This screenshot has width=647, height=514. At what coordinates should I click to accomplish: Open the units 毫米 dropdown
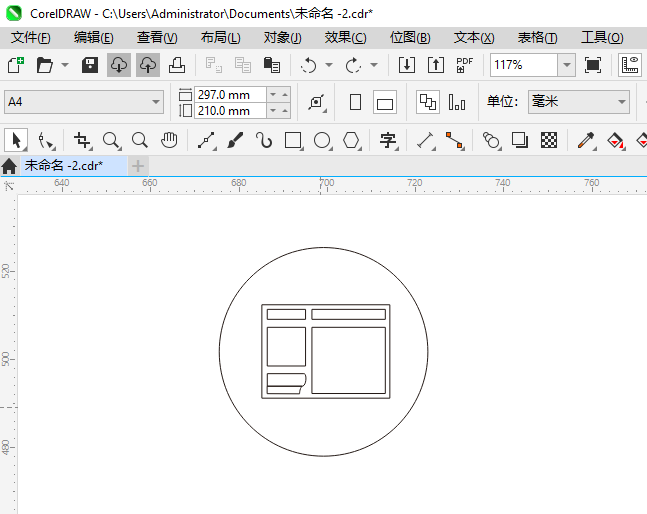[x=579, y=101]
